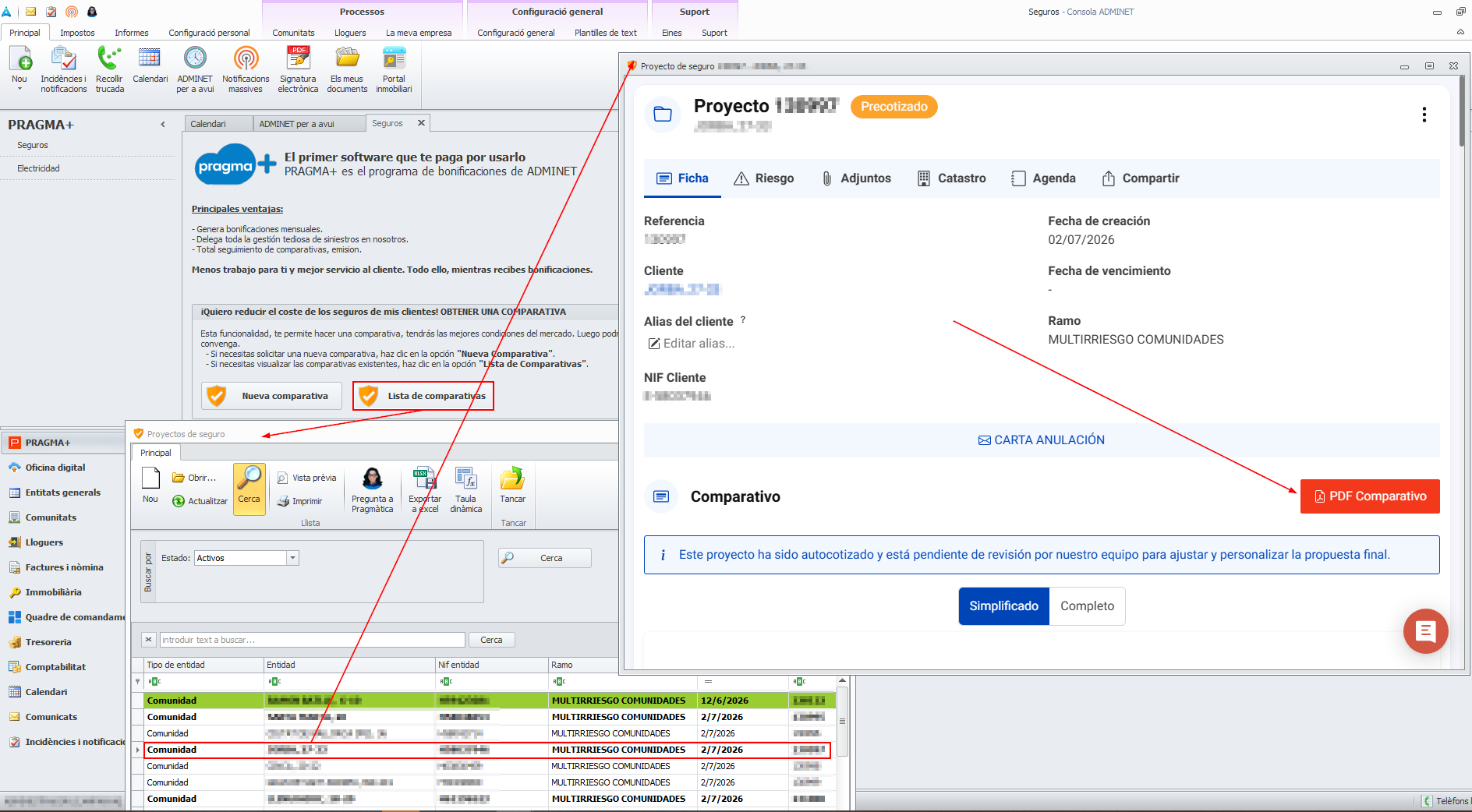Open filter operator for Ramo column
1472x812 pixels.
[558, 681]
